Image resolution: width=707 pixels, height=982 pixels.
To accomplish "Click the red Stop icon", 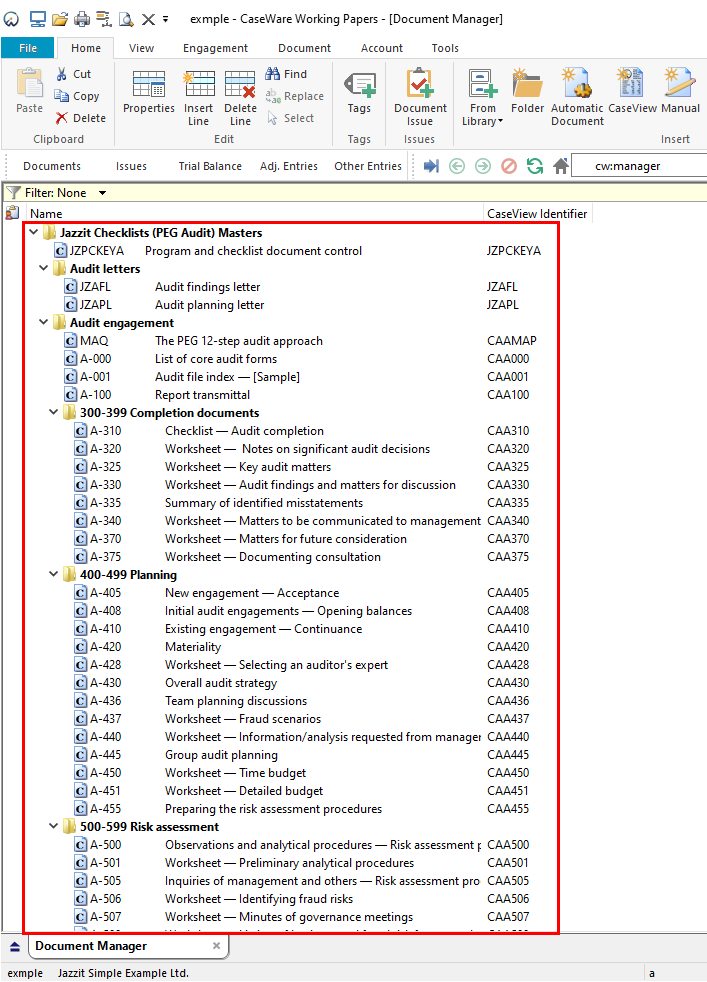I will pos(508,166).
